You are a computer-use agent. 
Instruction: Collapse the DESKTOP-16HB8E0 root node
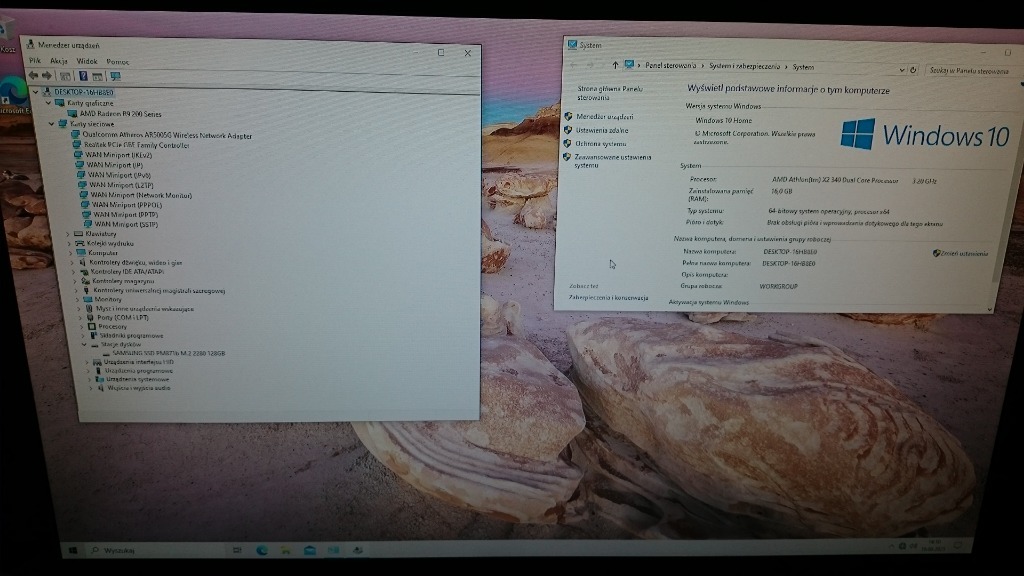[x=36, y=92]
